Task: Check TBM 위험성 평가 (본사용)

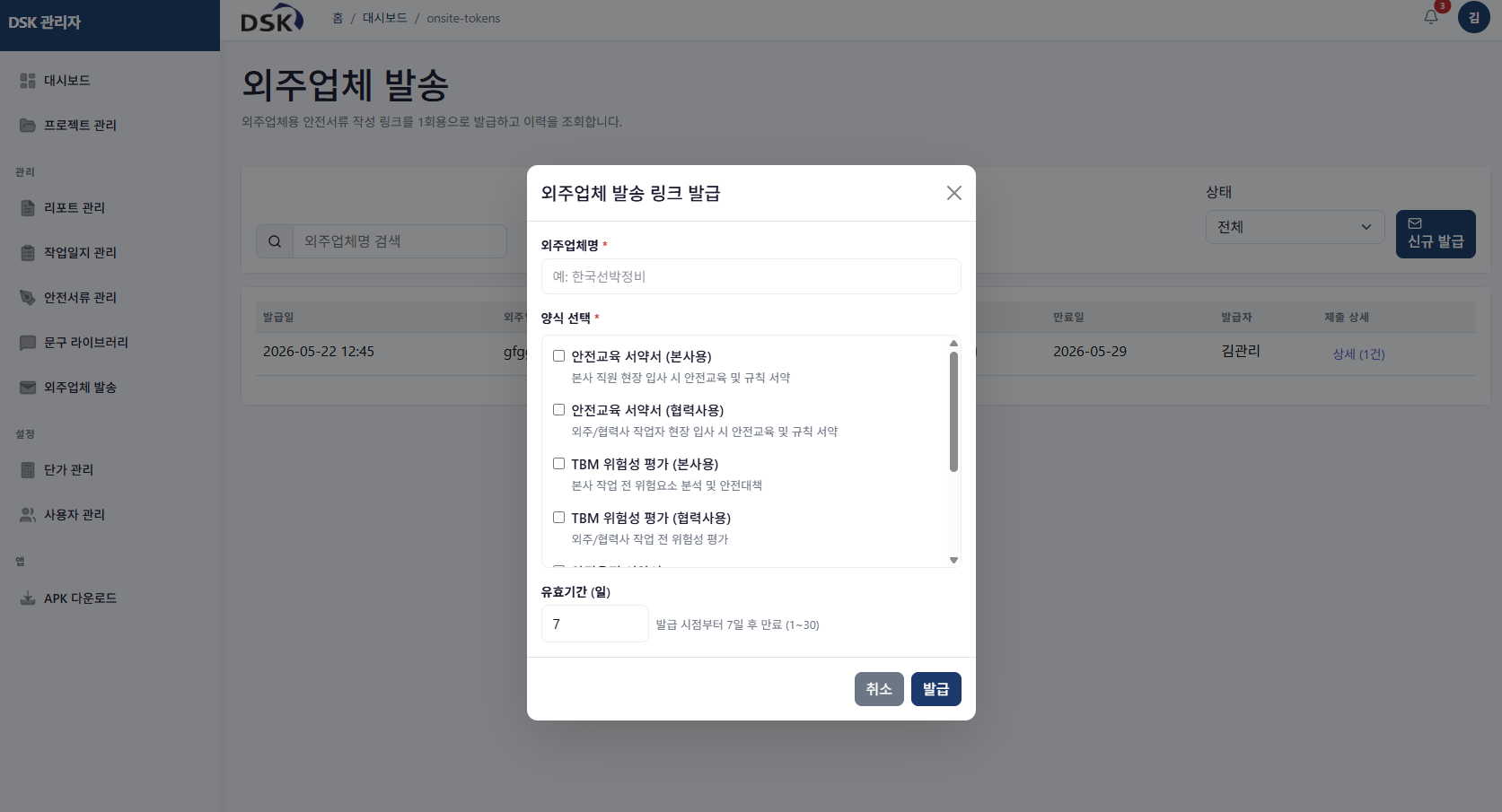Action: [x=558, y=464]
